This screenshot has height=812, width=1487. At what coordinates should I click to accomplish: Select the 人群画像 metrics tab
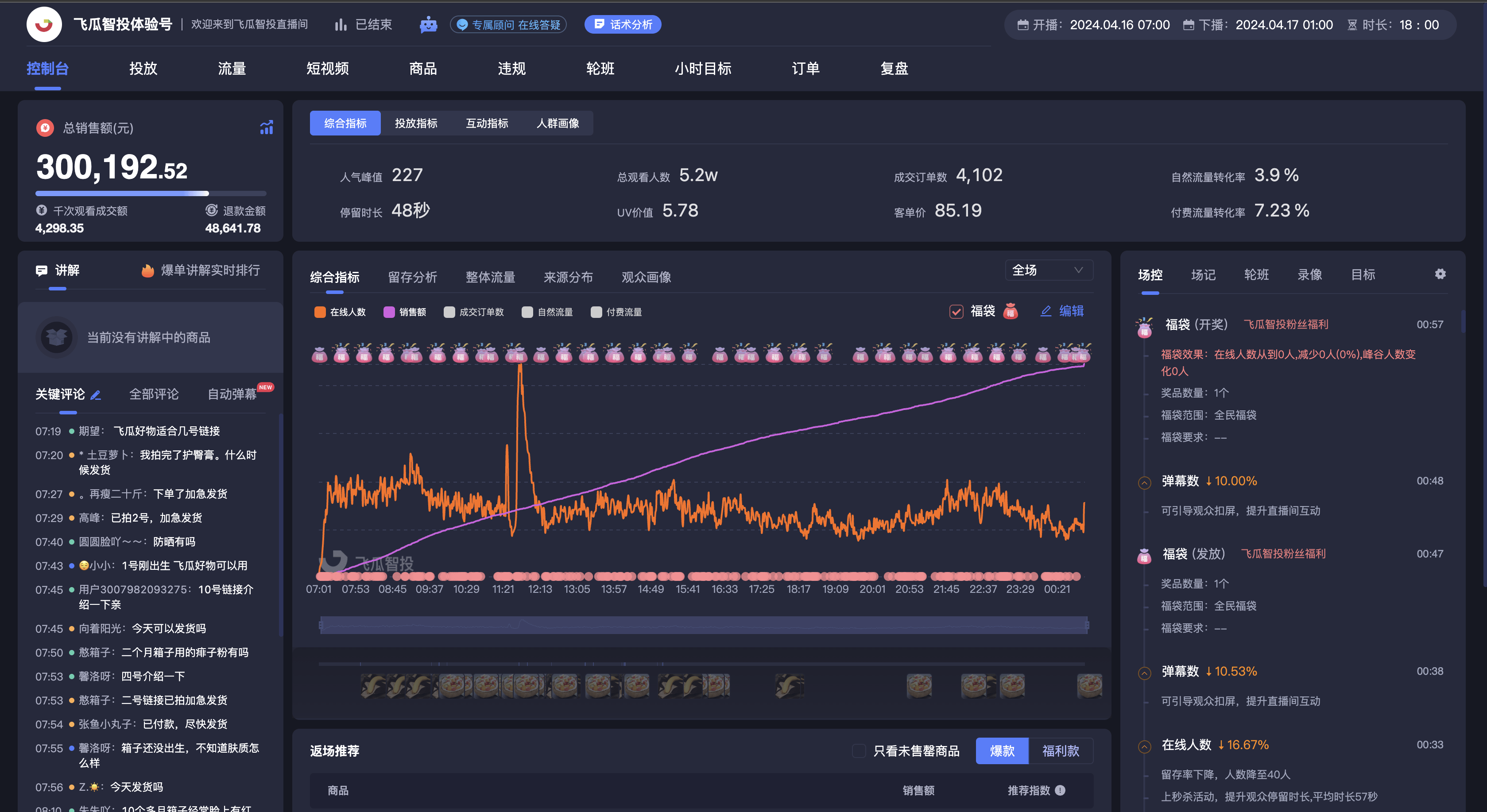coord(558,123)
